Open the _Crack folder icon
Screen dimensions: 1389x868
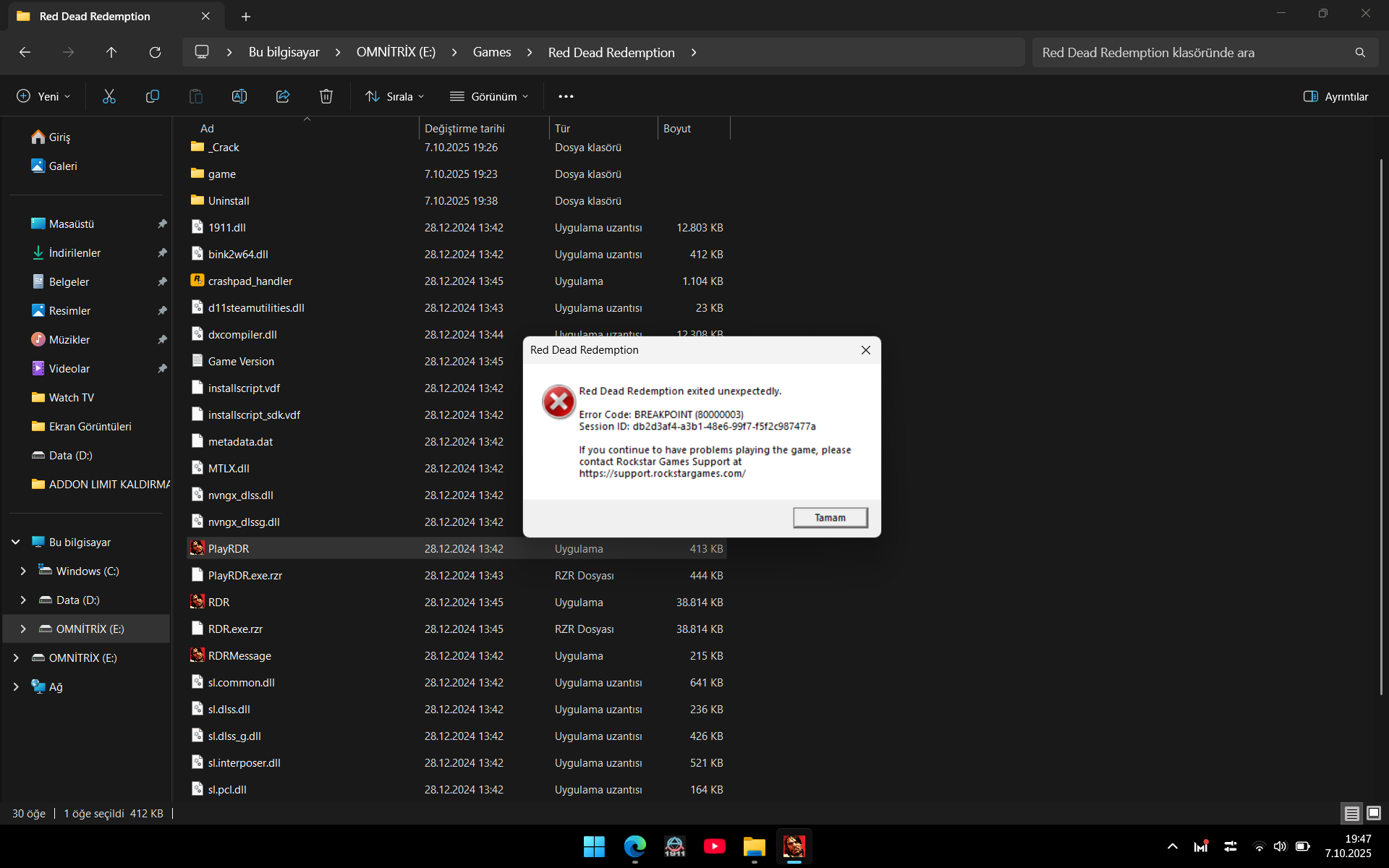coord(197,147)
